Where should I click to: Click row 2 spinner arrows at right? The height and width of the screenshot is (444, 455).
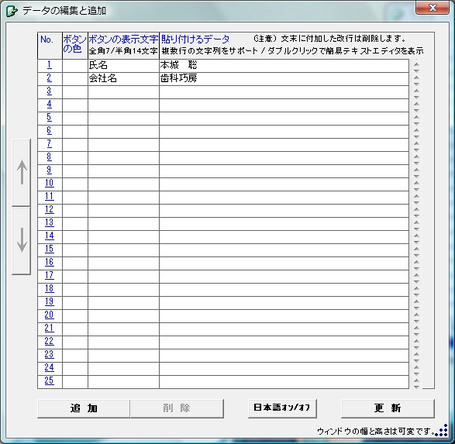[x=416, y=81]
